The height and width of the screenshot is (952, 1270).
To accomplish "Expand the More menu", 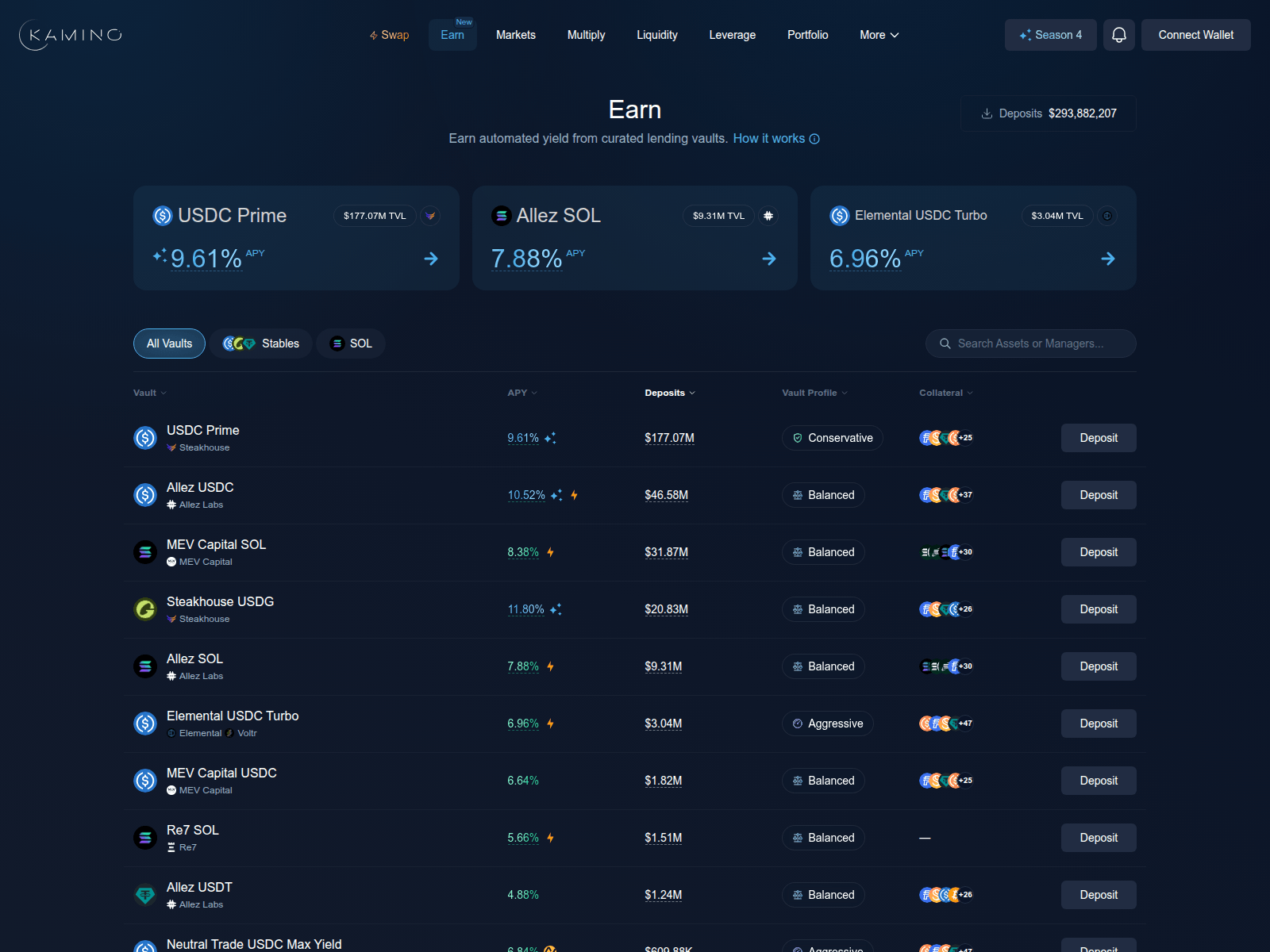I will (x=879, y=35).
